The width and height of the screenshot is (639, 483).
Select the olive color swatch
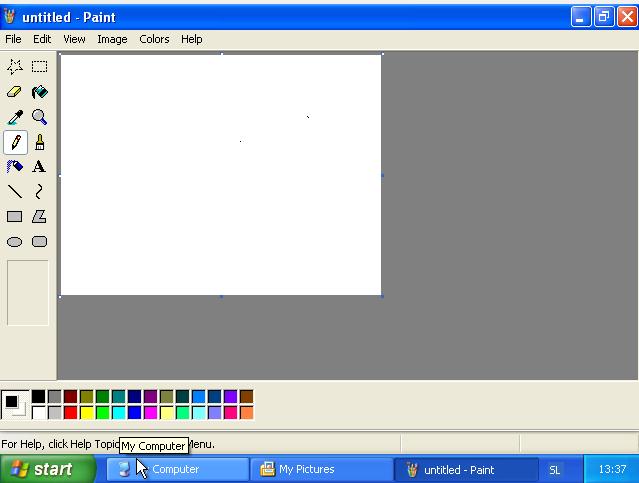(x=86, y=396)
